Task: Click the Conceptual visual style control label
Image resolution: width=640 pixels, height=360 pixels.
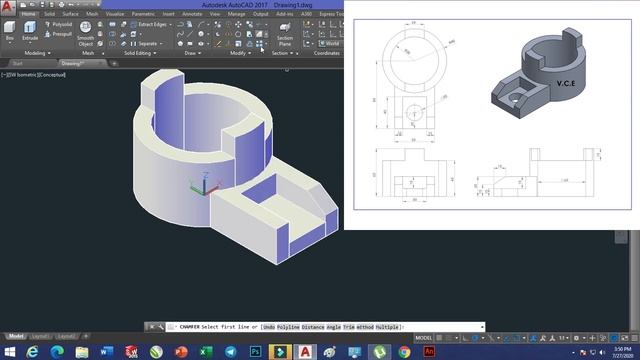Action: pyautogui.click(x=51, y=75)
